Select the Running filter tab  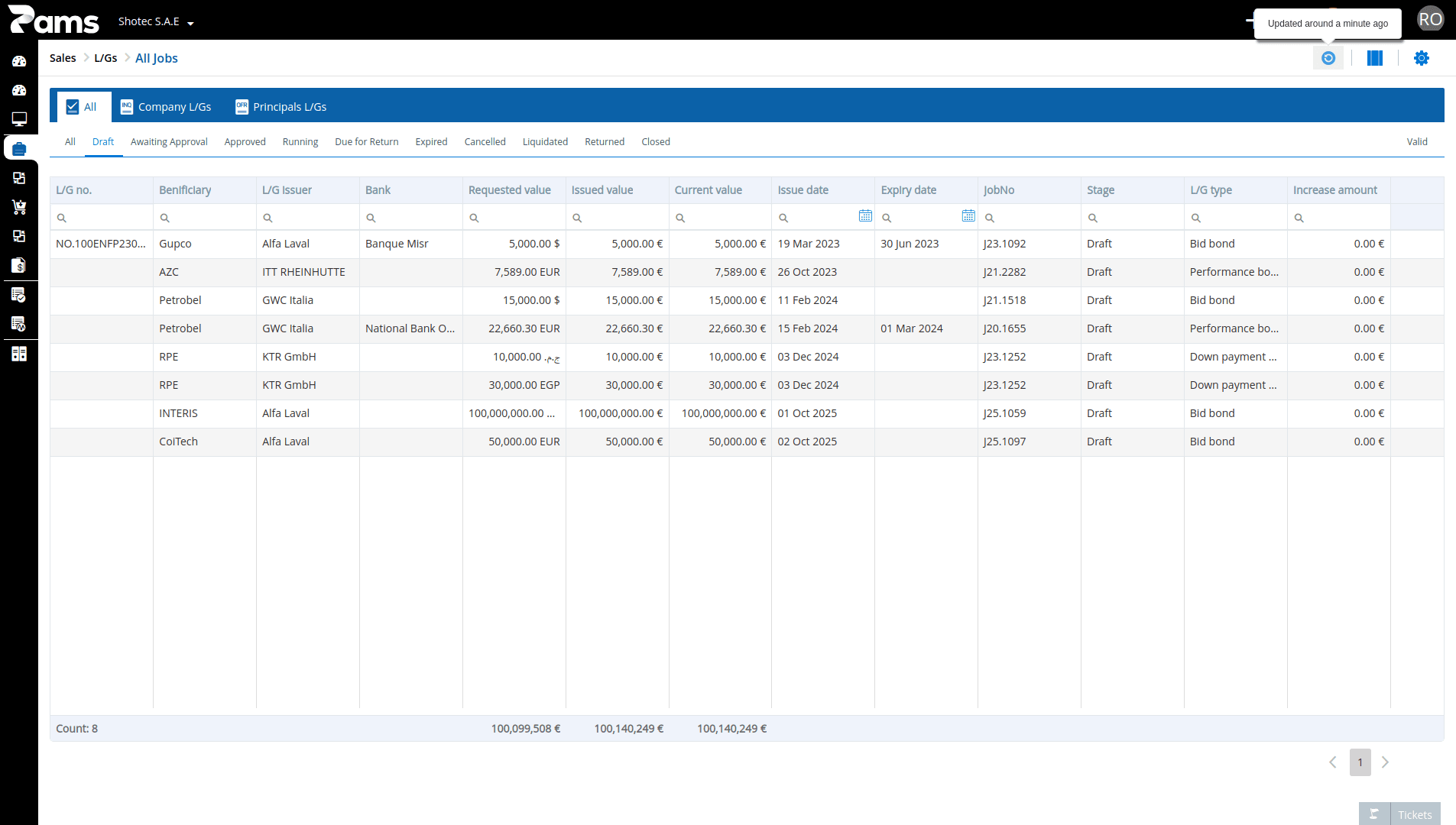pyautogui.click(x=300, y=142)
